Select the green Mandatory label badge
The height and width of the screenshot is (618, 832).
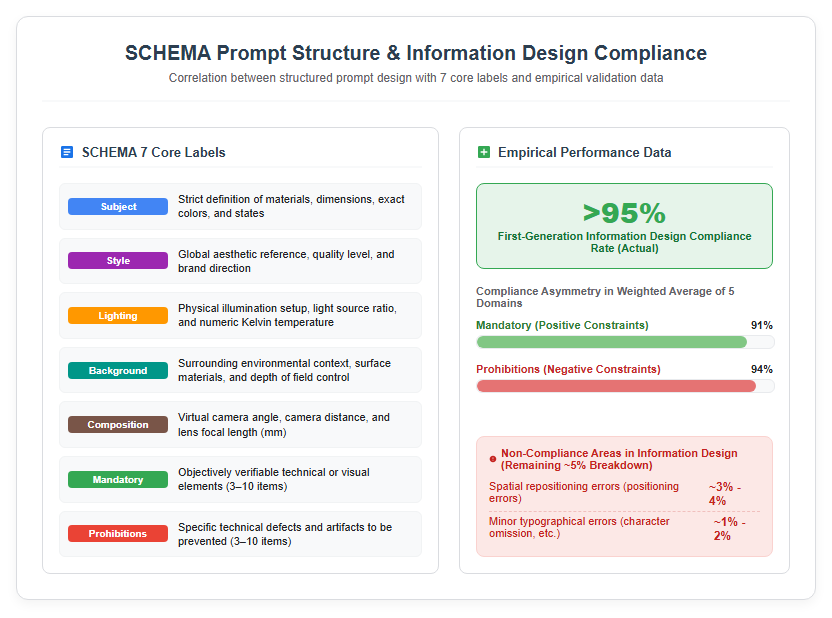coord(118,480)
